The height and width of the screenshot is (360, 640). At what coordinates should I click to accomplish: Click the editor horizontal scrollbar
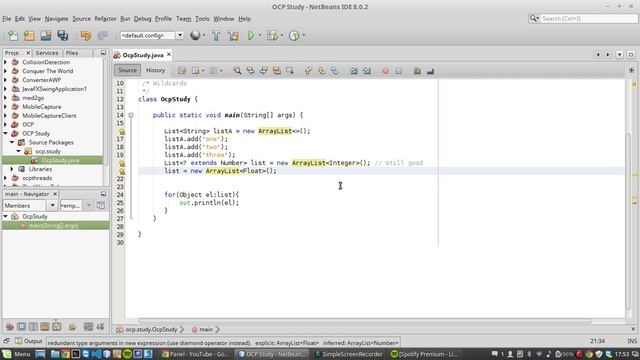(365, 321)
